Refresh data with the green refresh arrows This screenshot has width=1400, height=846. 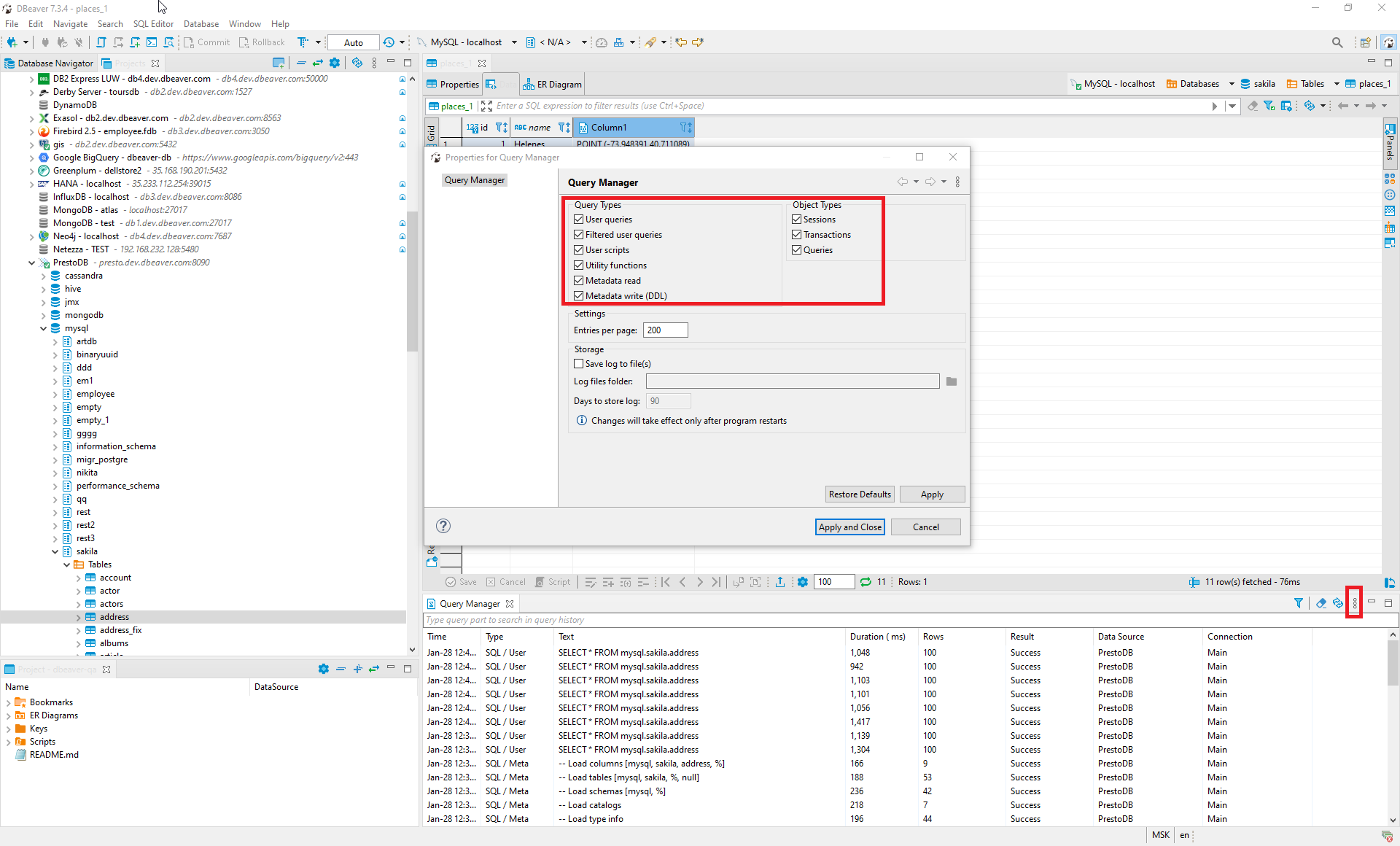(x=866, y=581)
